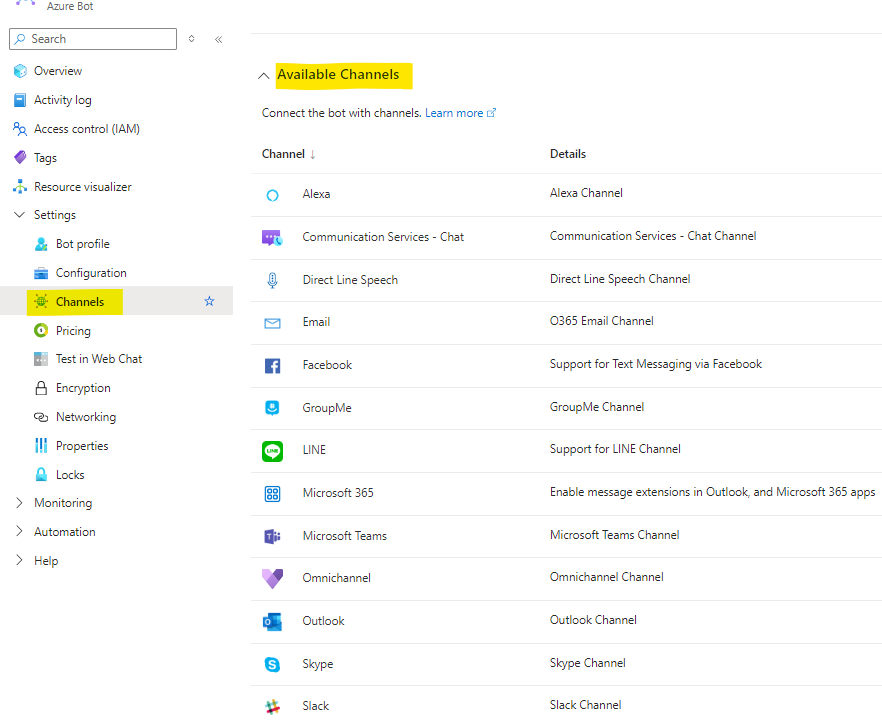Click the Locks icon in sidebar
The image size is (882, 721).
tap(41, 475)
